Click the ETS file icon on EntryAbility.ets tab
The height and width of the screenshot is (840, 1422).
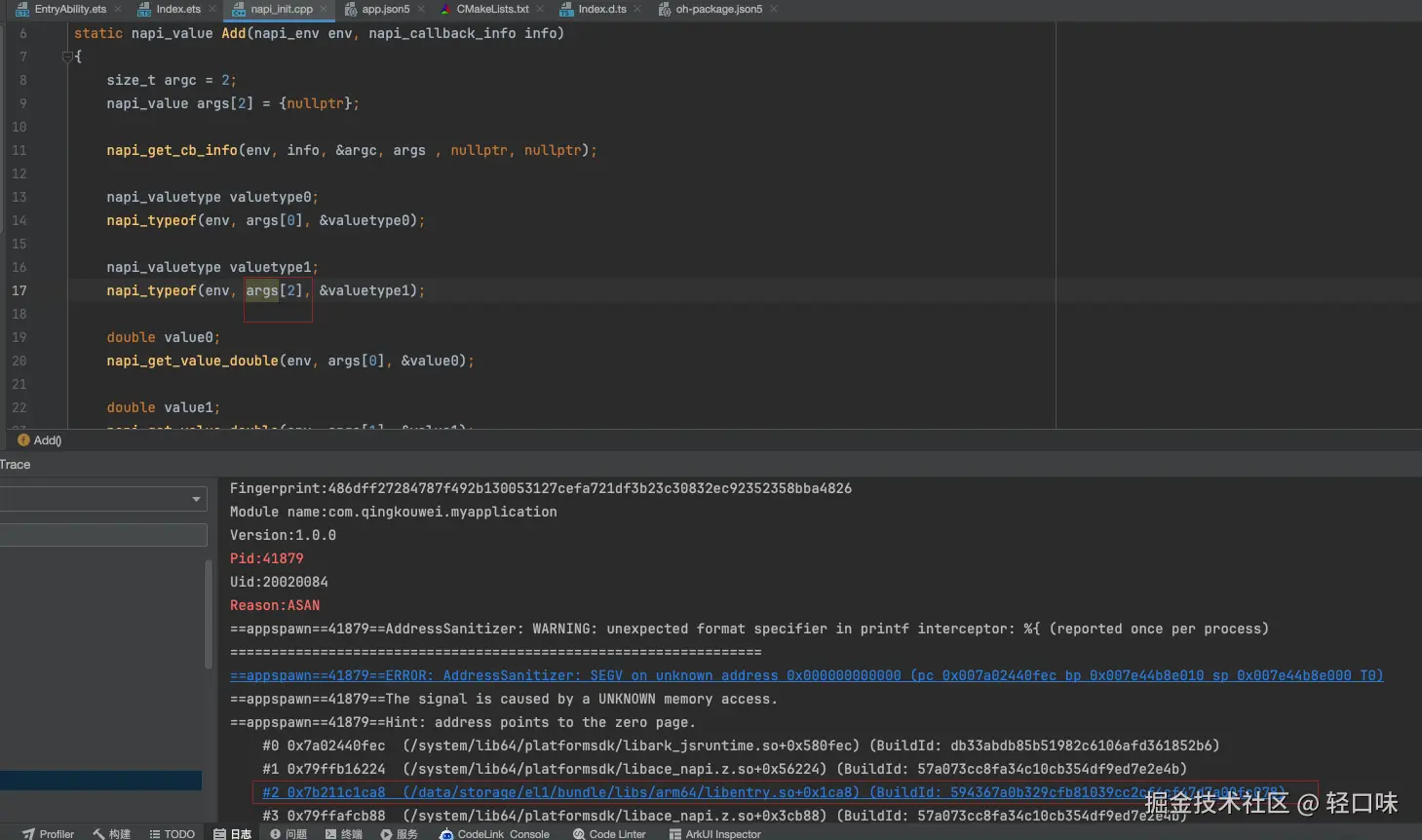(x=22, y=9)
